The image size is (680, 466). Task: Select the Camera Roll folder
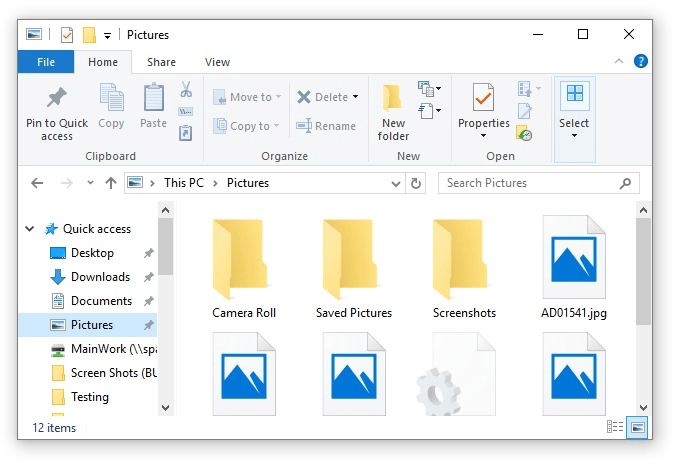pyautogui.click(x=244, y=269)
